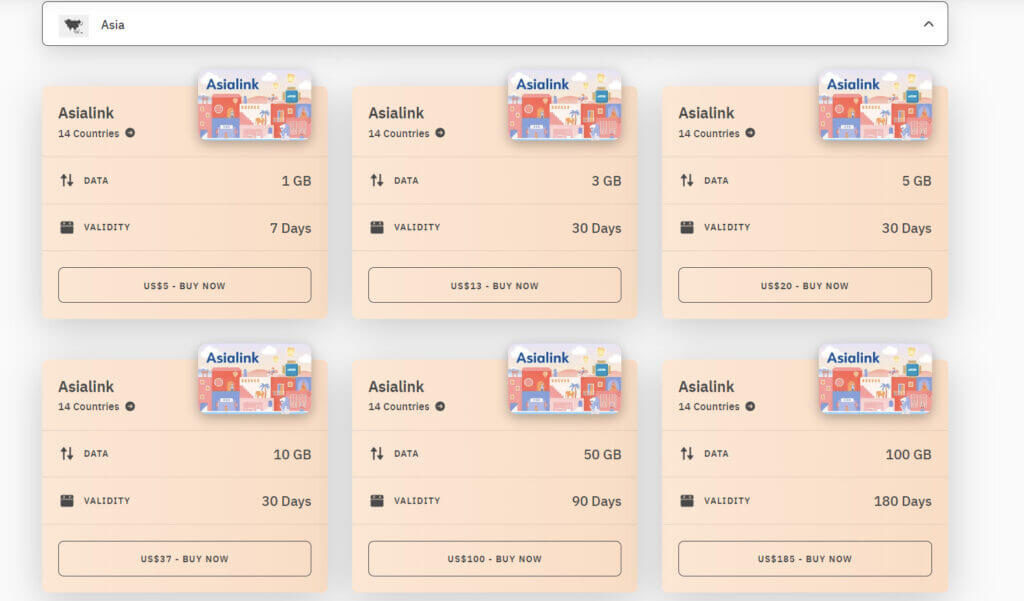Click validity calendar icon on 10 GB card
The width and height of the screenshot is (1024, 601).
click(67, 500)
